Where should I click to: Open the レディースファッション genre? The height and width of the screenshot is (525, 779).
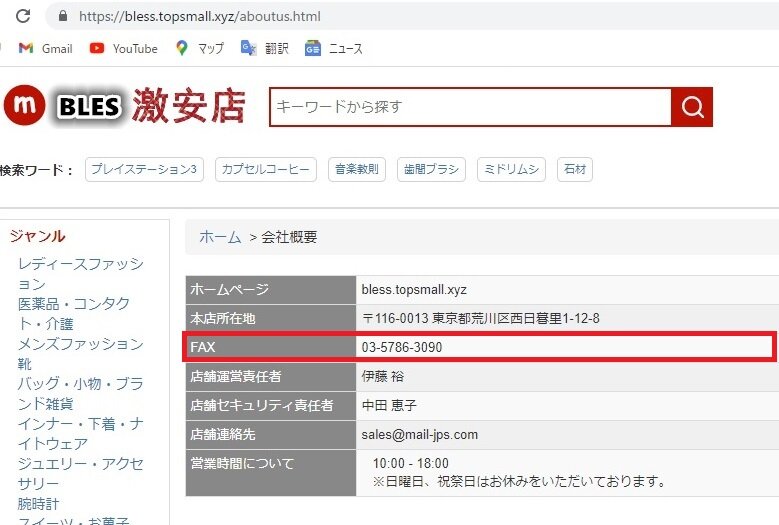tap(80, 274)
